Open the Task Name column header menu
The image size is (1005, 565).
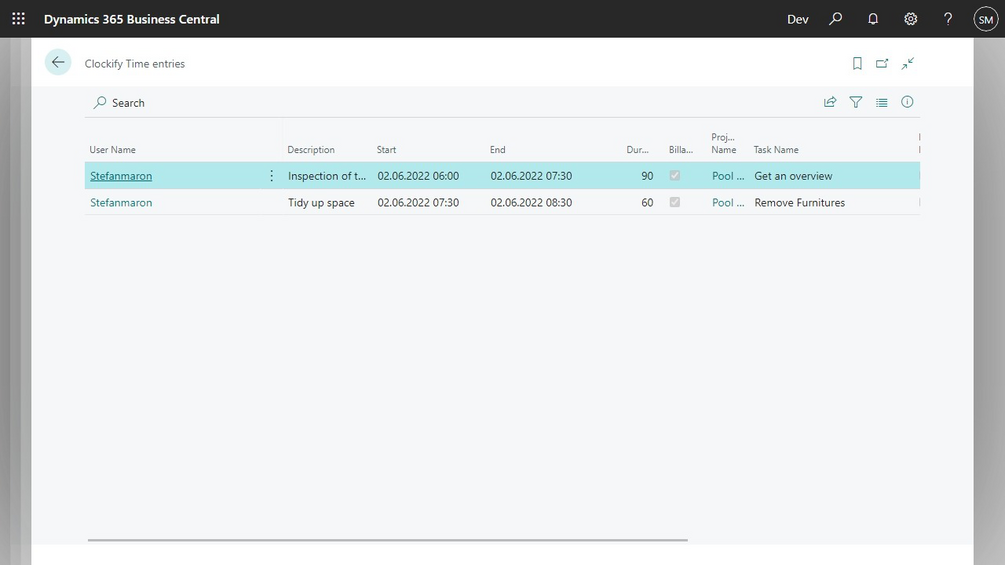tap(776, 149)
